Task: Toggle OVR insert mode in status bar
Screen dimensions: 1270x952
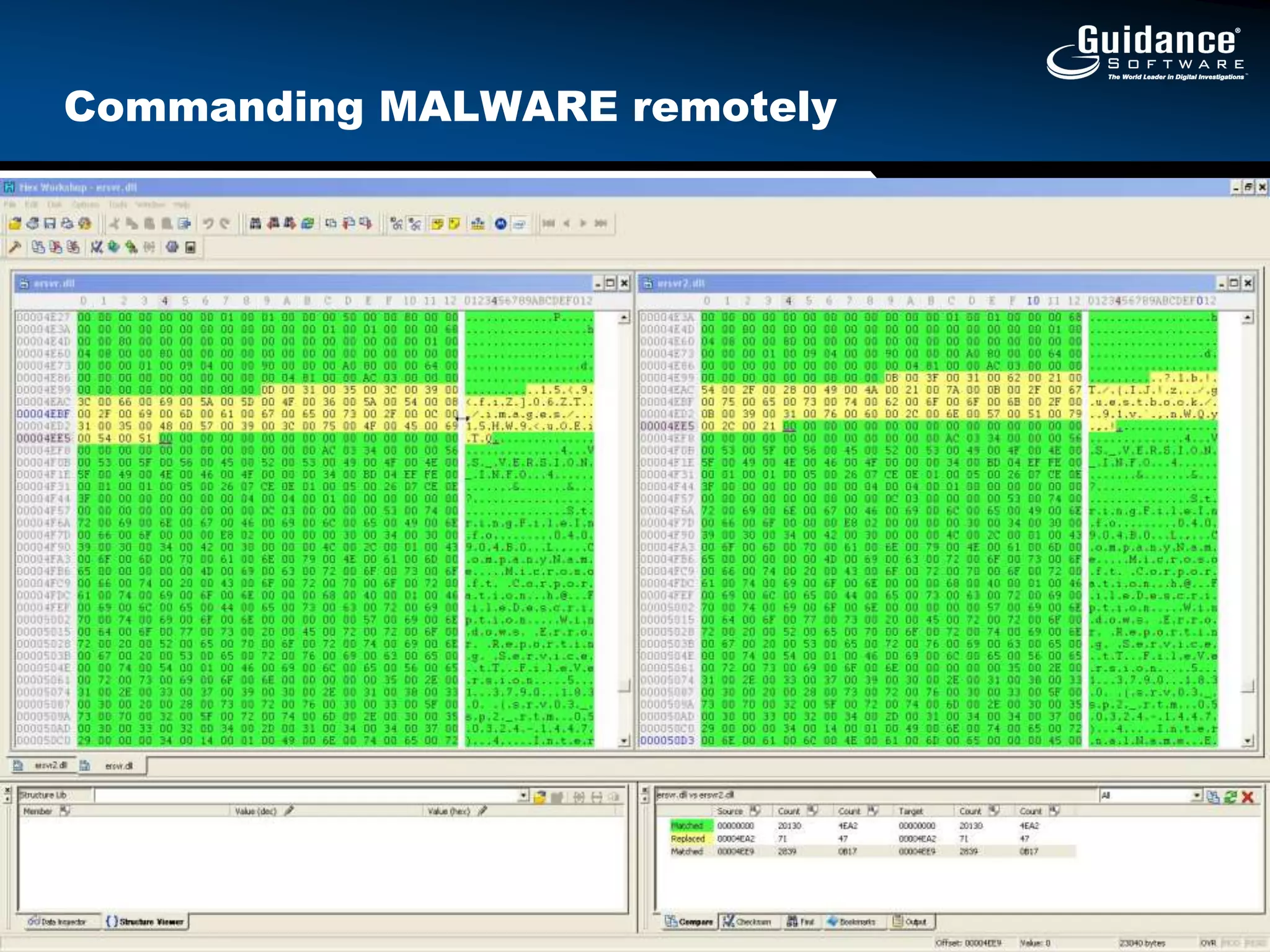Action: pos(1208,943)
